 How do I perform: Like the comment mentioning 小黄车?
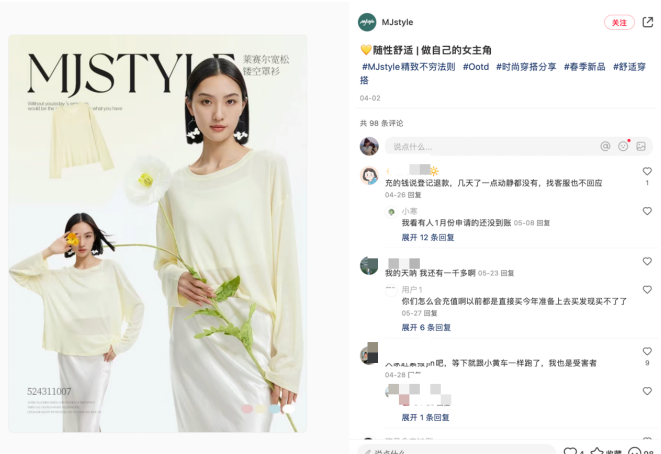(x=647, y=351)
